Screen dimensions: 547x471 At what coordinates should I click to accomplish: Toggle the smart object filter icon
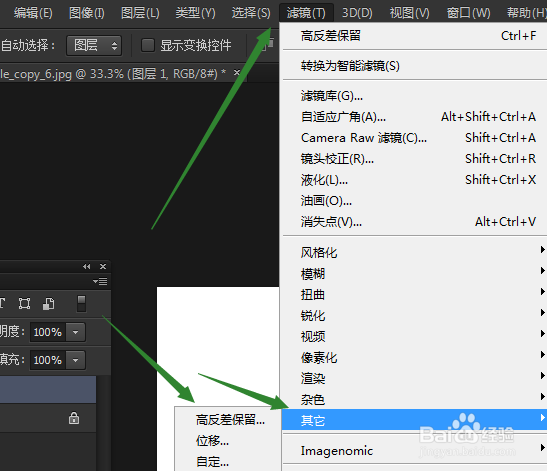48,304
